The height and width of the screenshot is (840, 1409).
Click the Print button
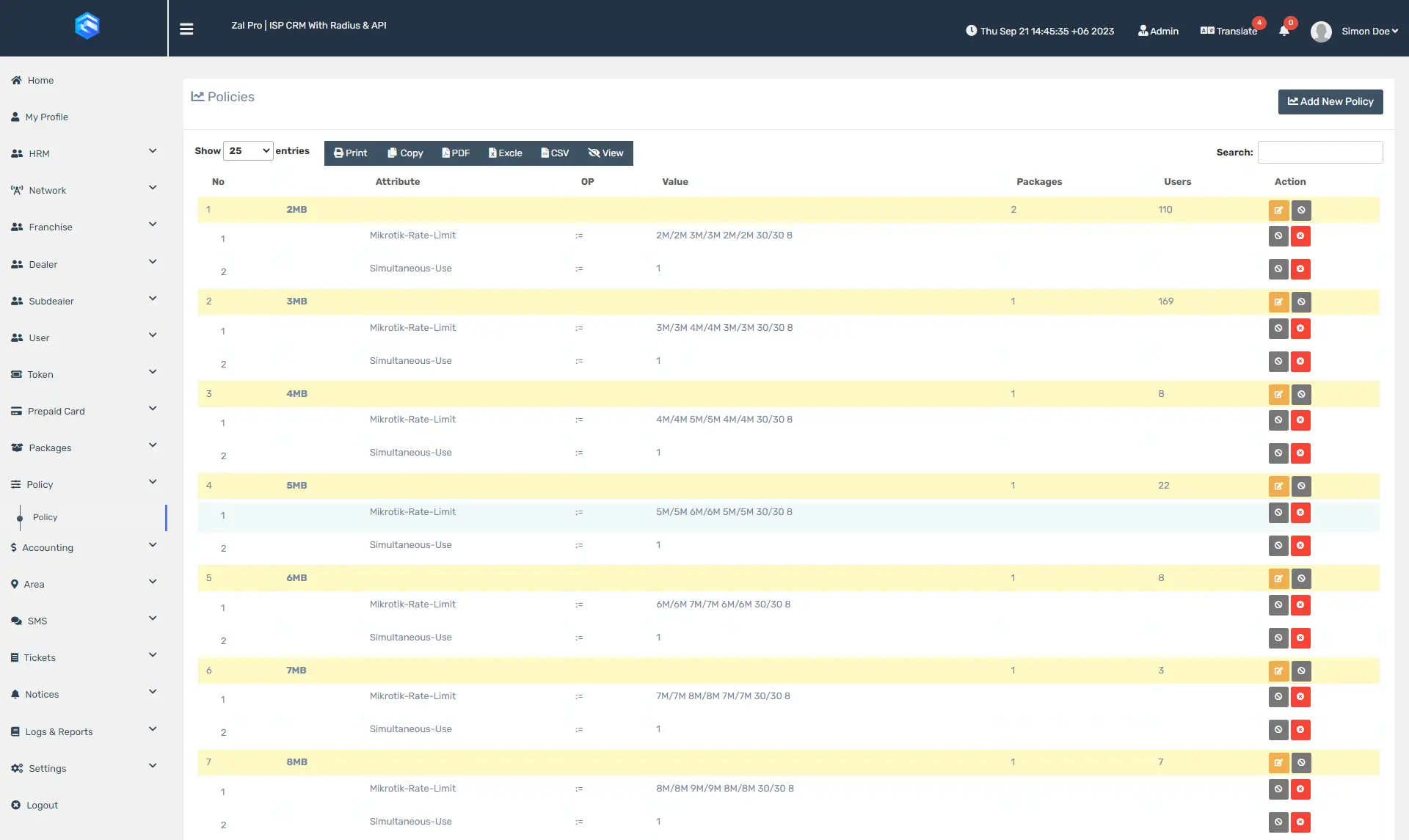point(351,153)
